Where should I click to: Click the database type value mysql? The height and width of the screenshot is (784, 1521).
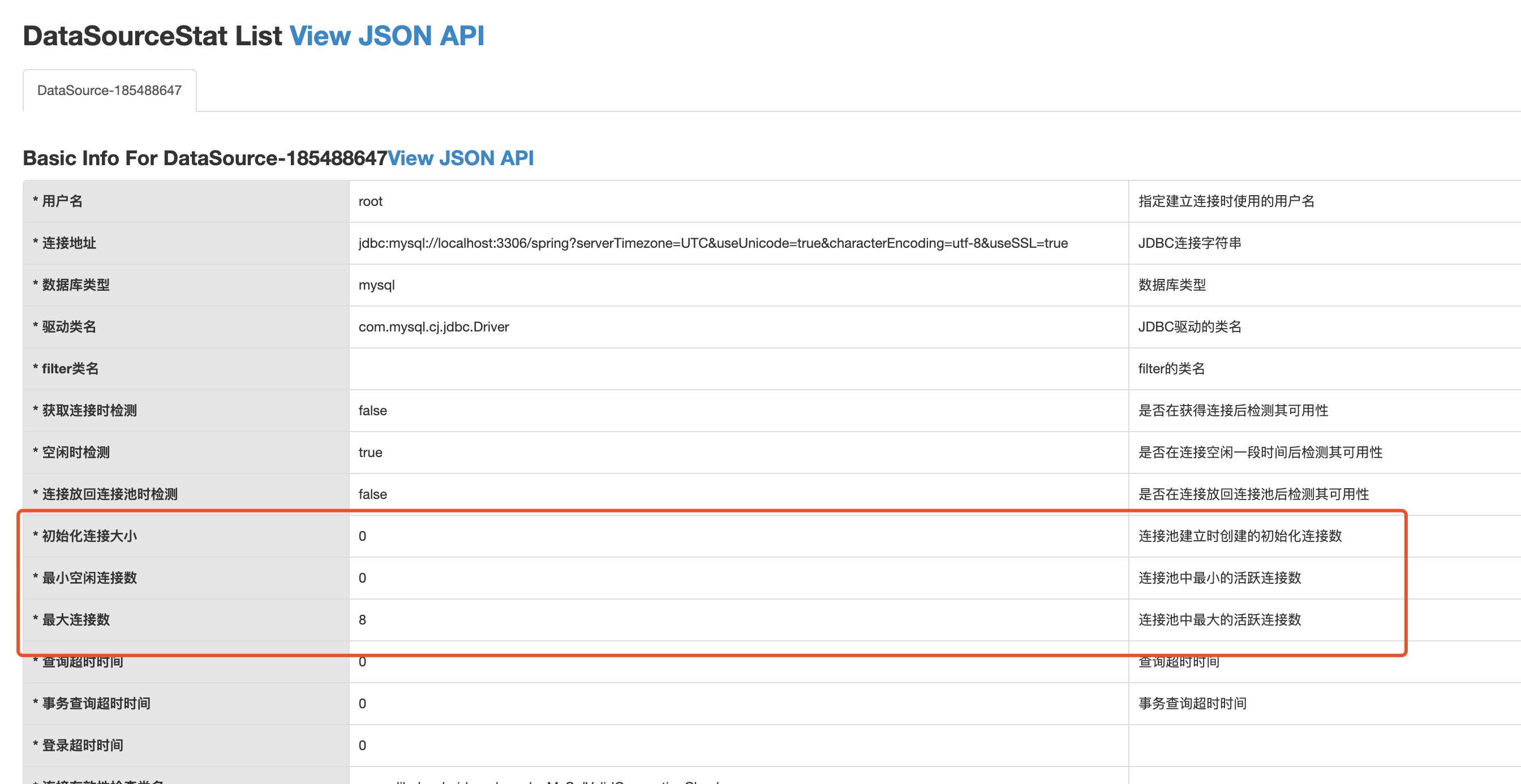tap(377, 285)
